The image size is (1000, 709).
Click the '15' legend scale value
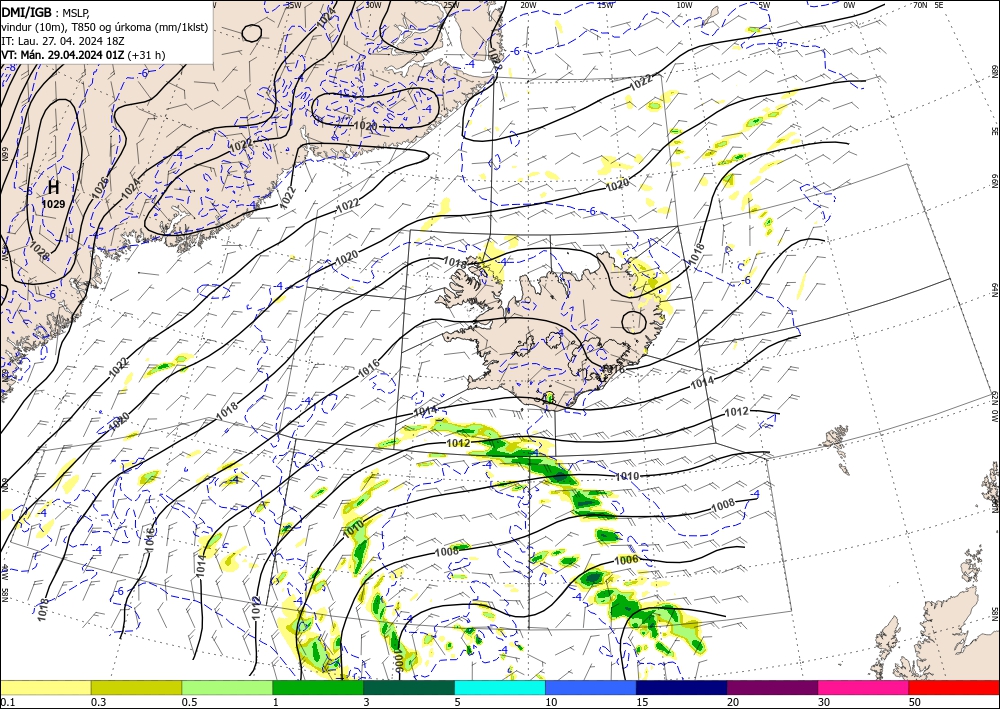click(x=642, y=702)
